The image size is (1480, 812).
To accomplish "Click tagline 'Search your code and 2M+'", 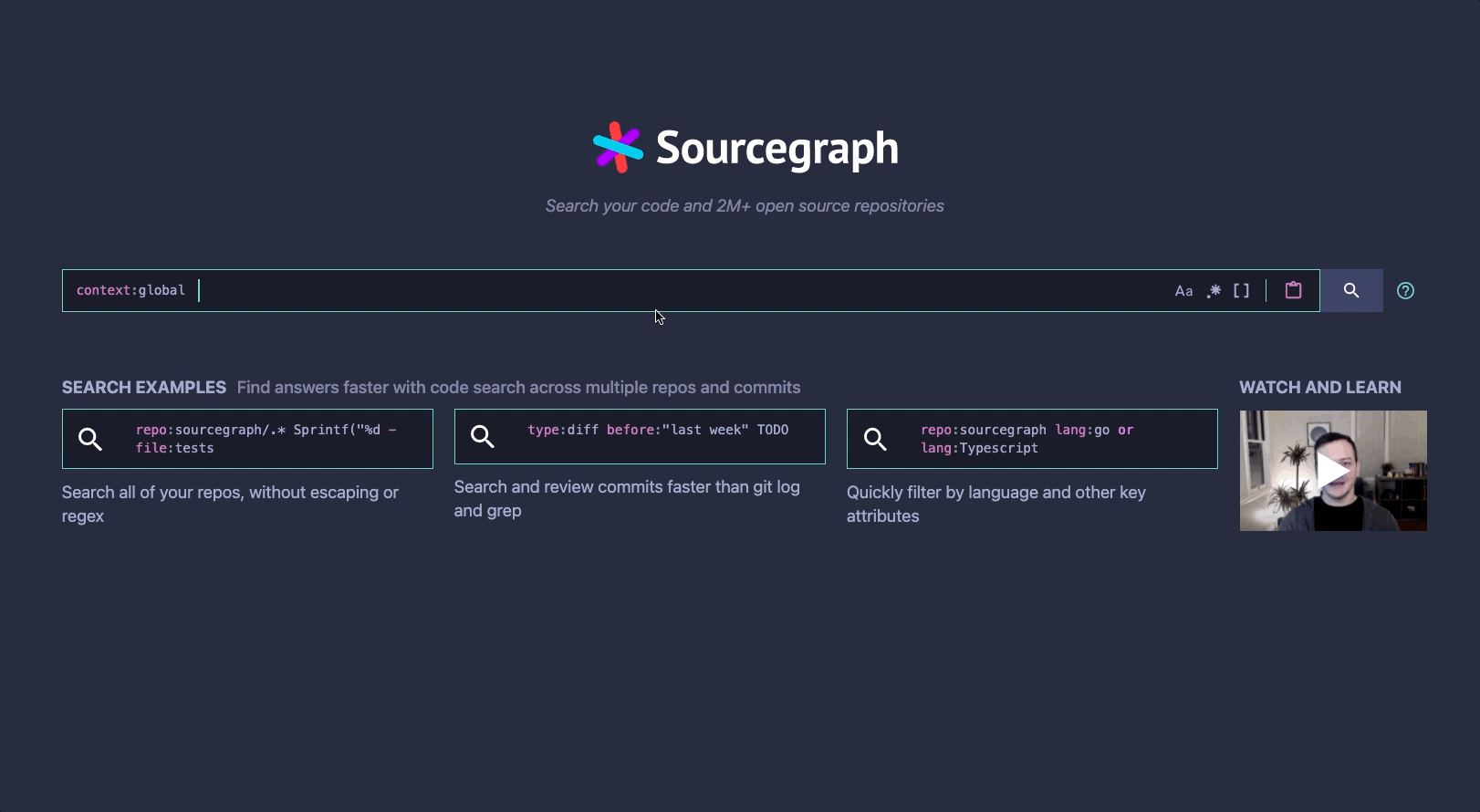I will coord(745,206).
